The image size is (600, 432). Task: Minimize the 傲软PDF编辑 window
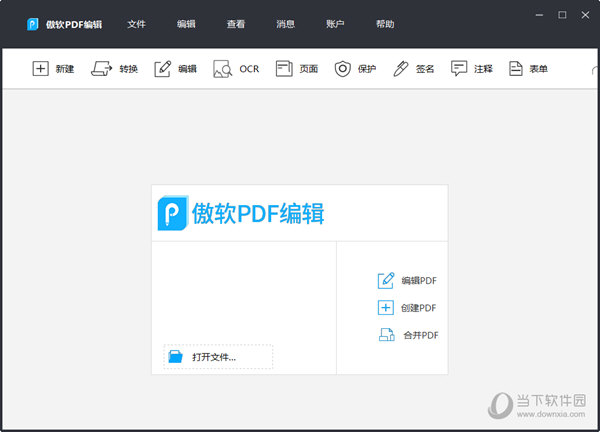pos(540,15)
